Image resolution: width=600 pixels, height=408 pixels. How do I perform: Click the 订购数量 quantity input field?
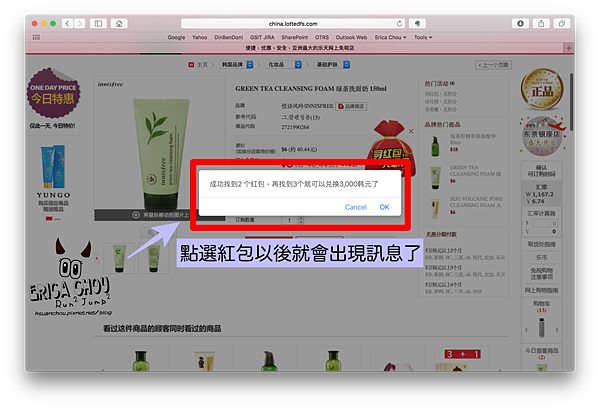pos(290,220)
